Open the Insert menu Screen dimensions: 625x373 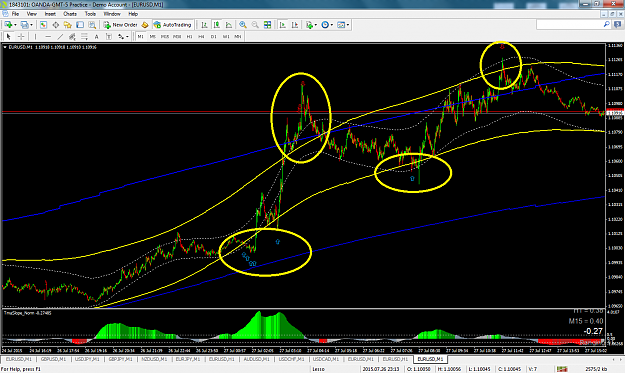pyautogui.click(x=50, y=14)
